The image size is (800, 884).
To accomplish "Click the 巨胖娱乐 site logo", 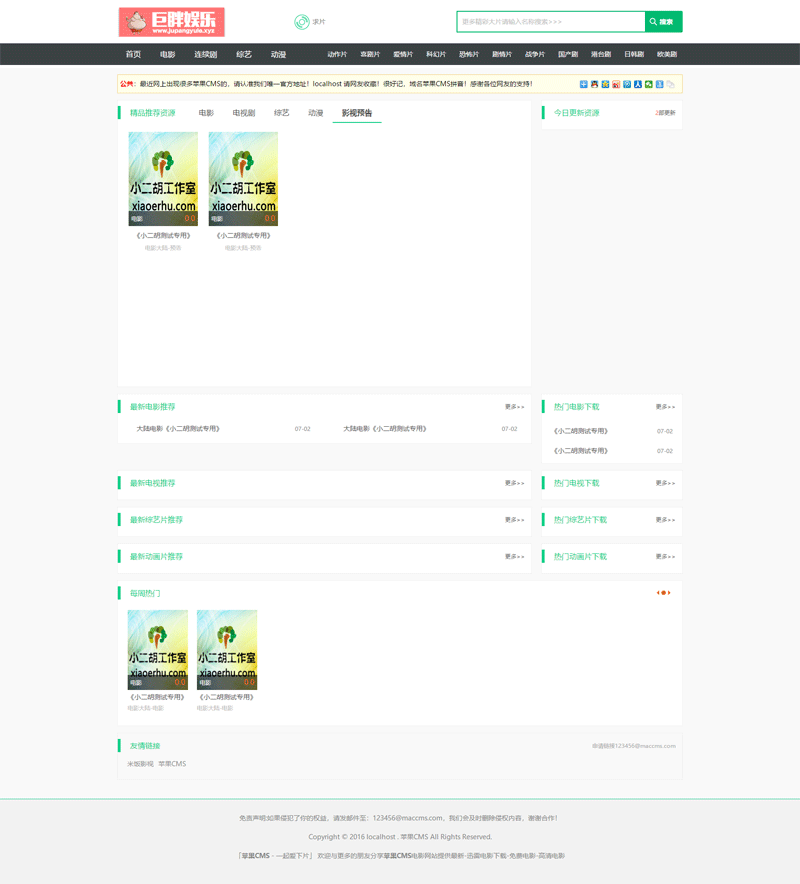I will tap(171, 22).
